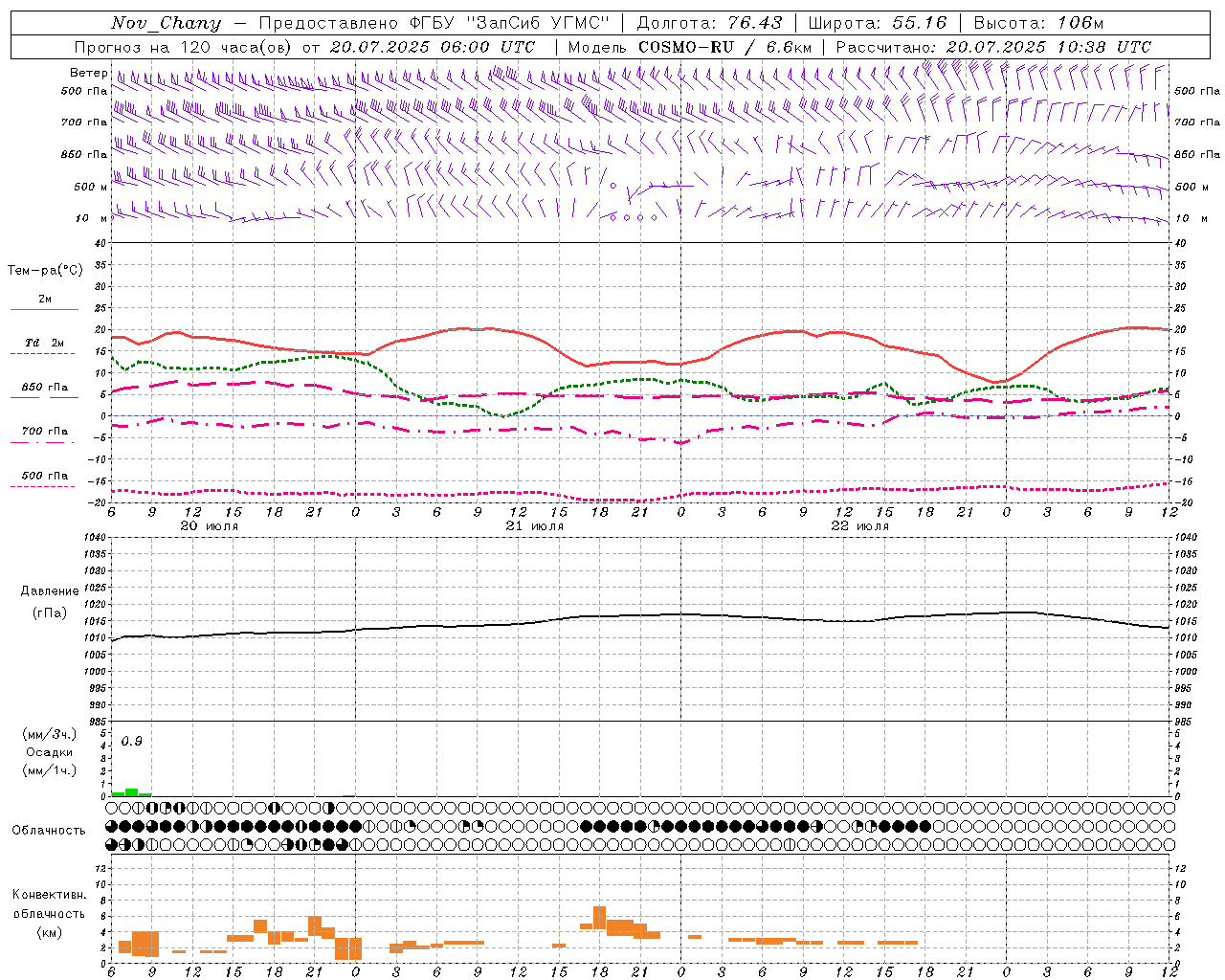The width and height of the screenshot is (1225, 980).
Task: Select the Модель COSMO-RU / 6.6км label
Action: click(x=690, y=47)
